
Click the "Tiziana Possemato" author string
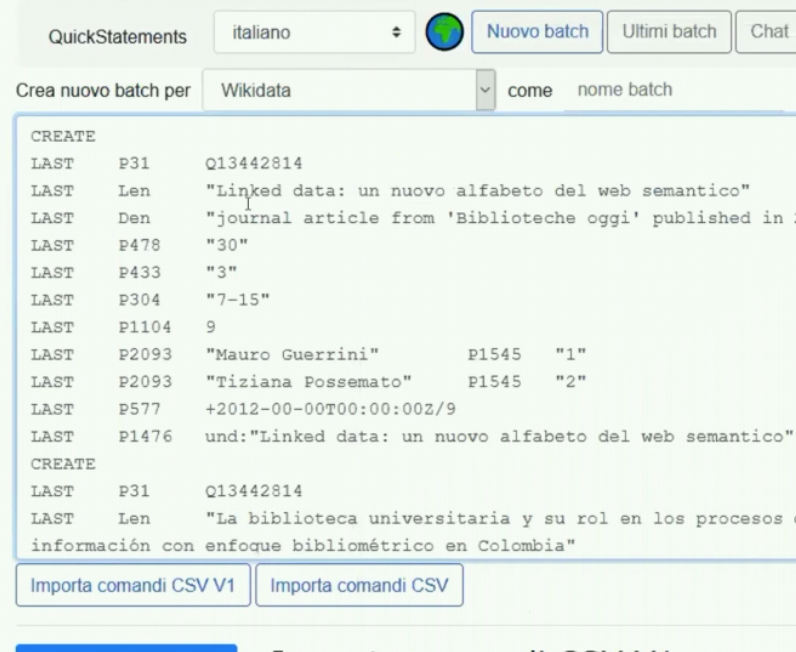(x=309, y=382)
